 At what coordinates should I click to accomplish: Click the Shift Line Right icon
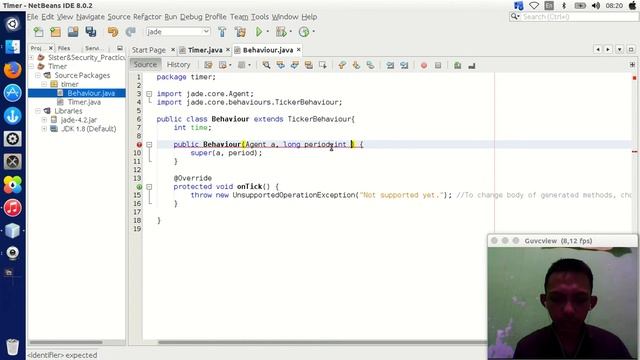pos(404,65)
